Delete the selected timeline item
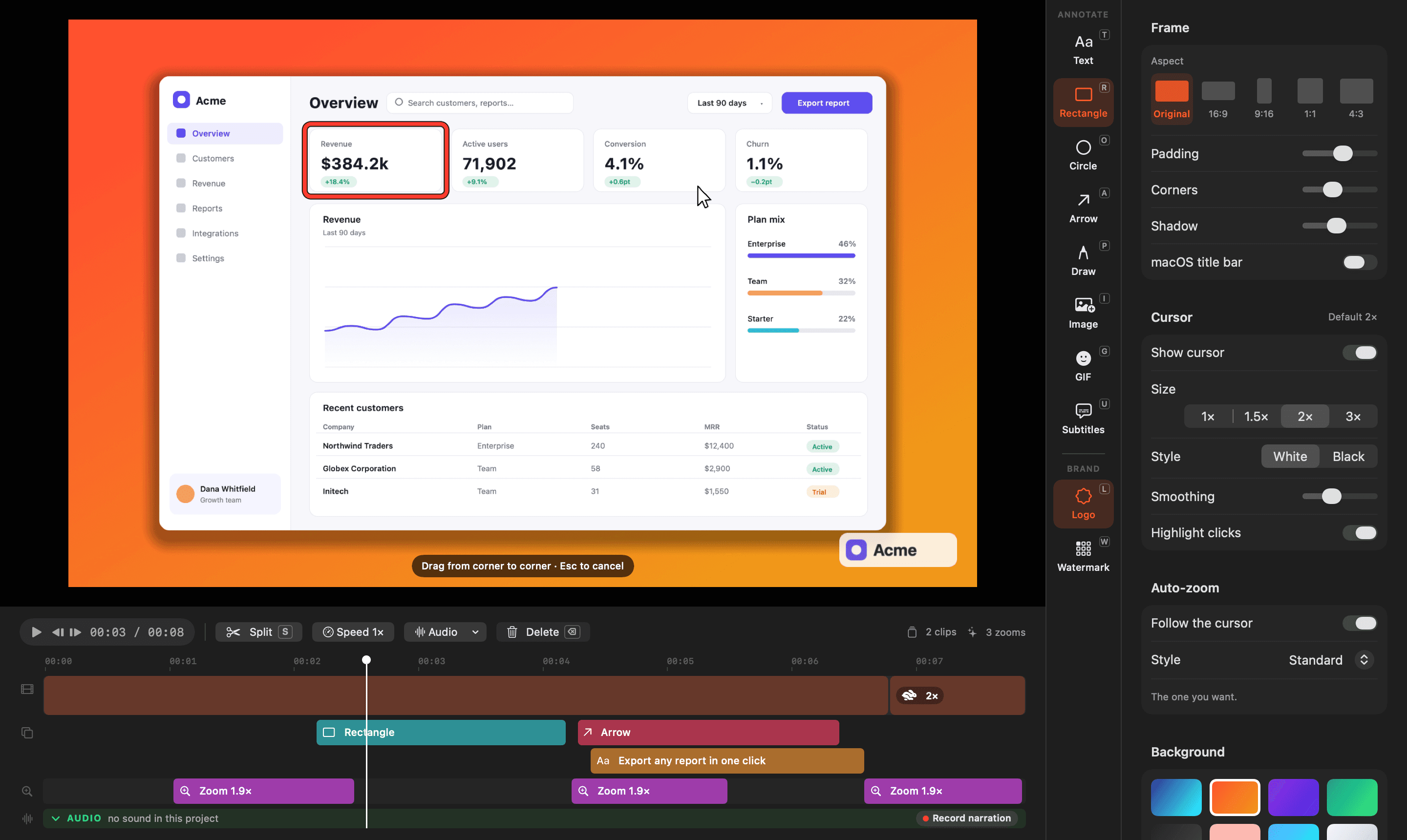The width and height of the screenshot is (1407, 840). click(542, 631)
